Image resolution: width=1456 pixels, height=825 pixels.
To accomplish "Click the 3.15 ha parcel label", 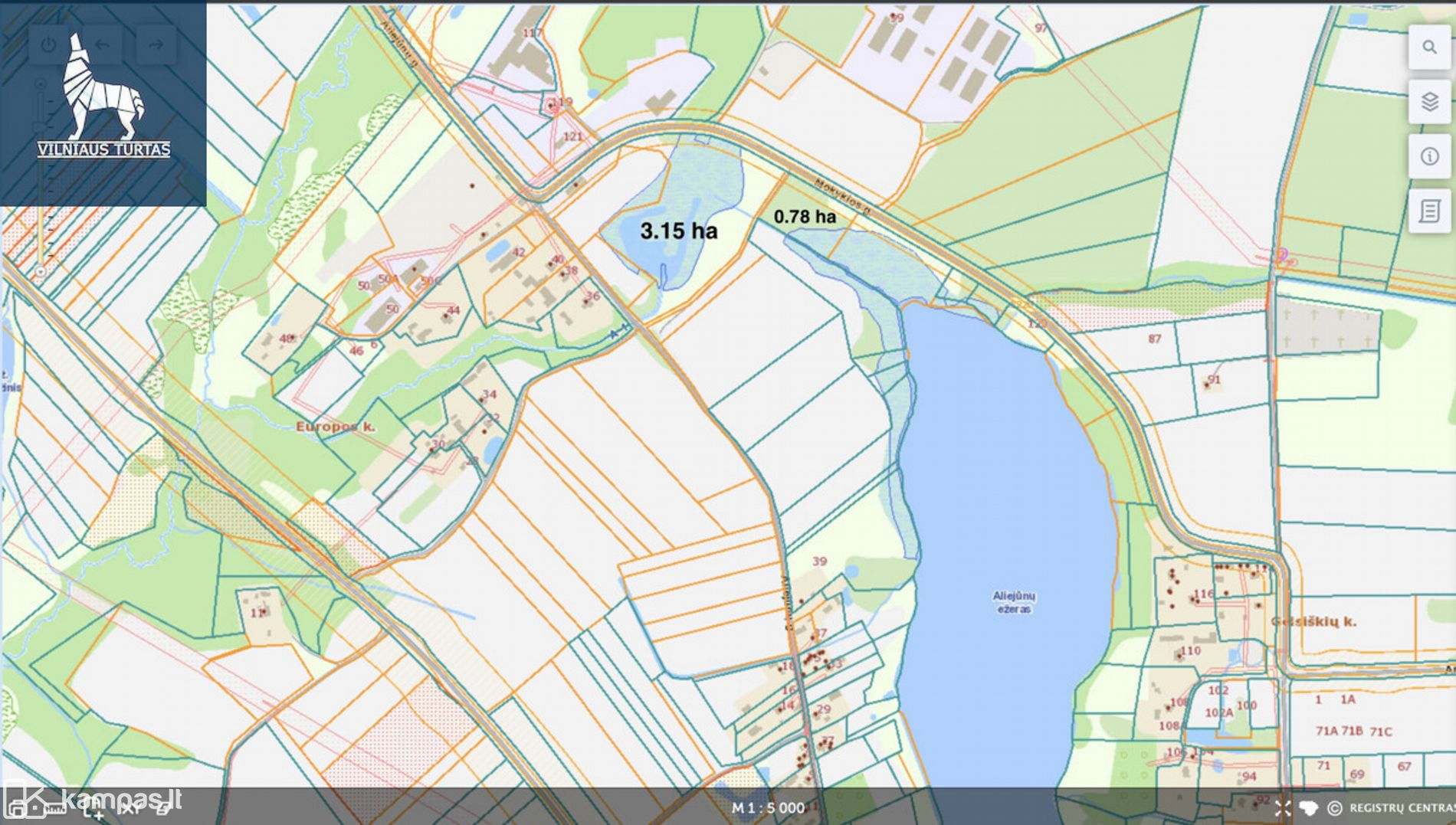I will coord(679,231).
